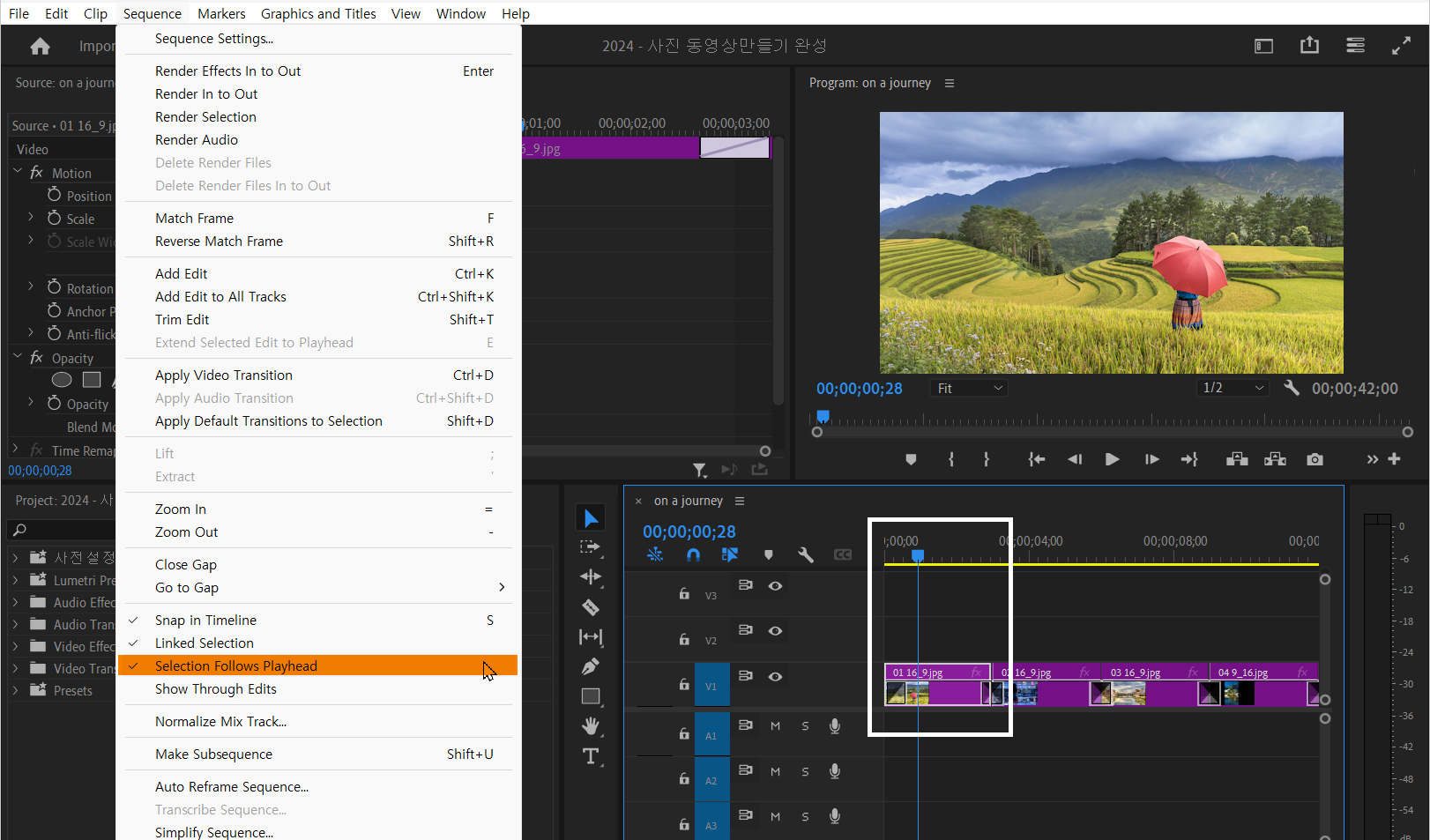Image resolution: width=1430 pixels, height=840 pixels.
Task: Toggle V3 track output eye
Action: 775,586
